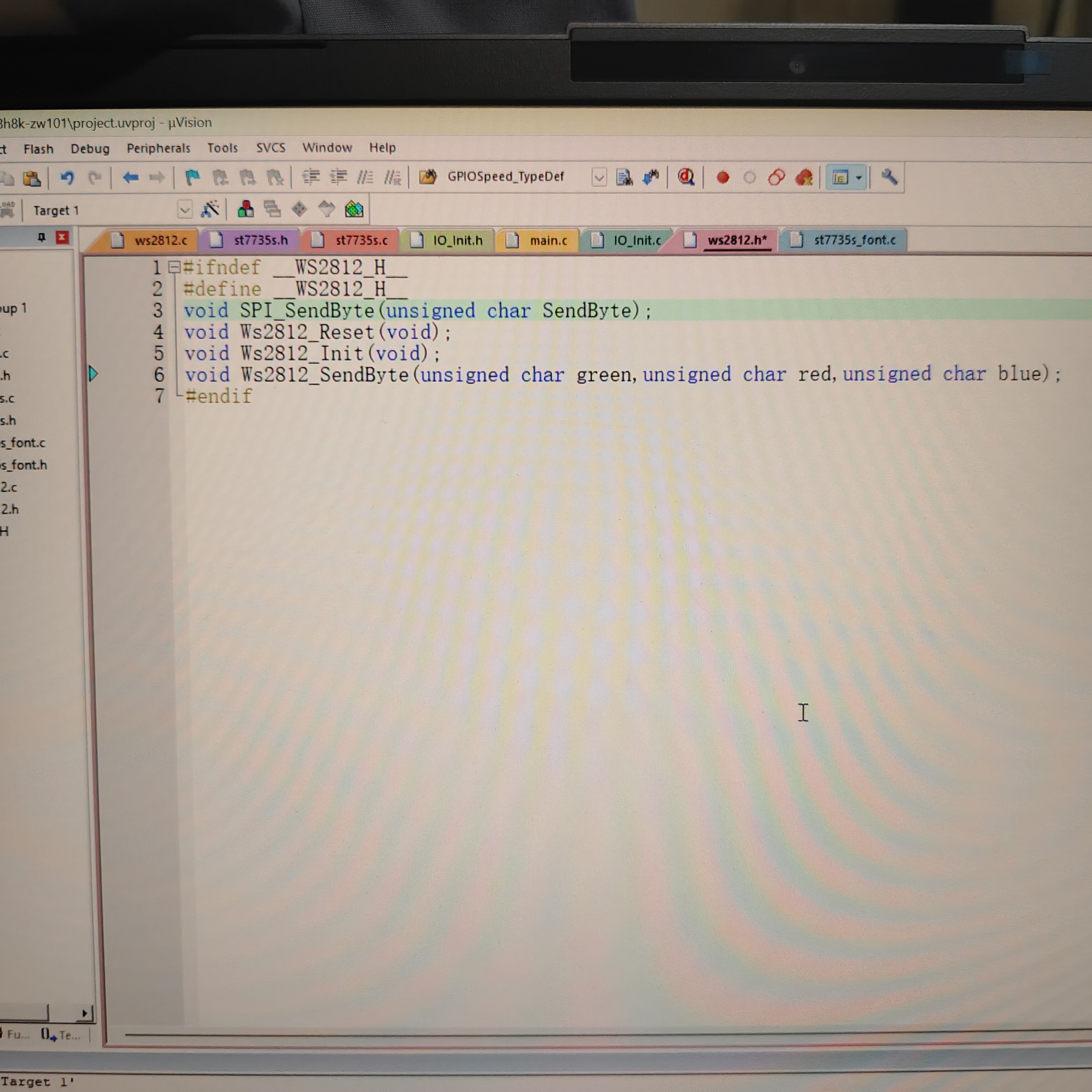The width and height of the screenshot is (1092, 1092).
Task: Collapse the #ifndef code fold on line 1
Action: point(175,267)
